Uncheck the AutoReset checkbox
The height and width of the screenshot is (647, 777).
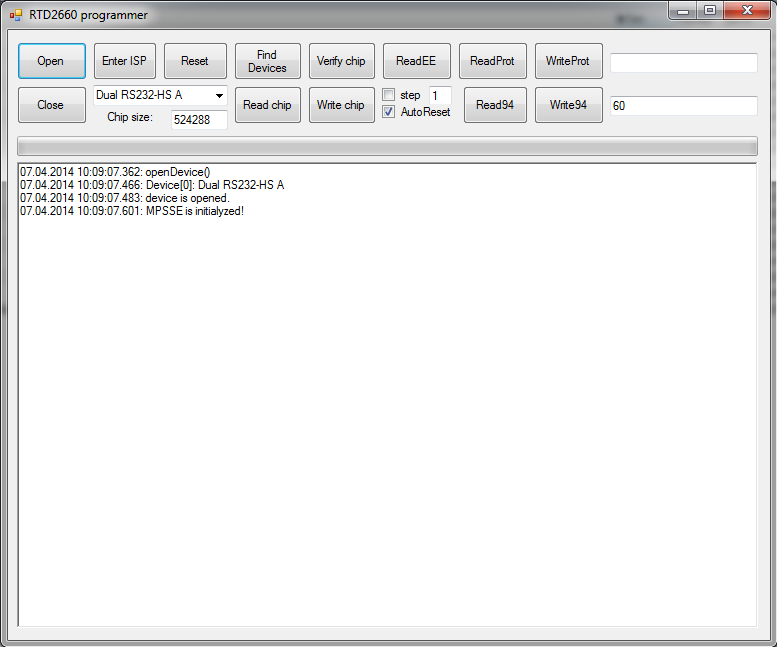tap(389, 112)
